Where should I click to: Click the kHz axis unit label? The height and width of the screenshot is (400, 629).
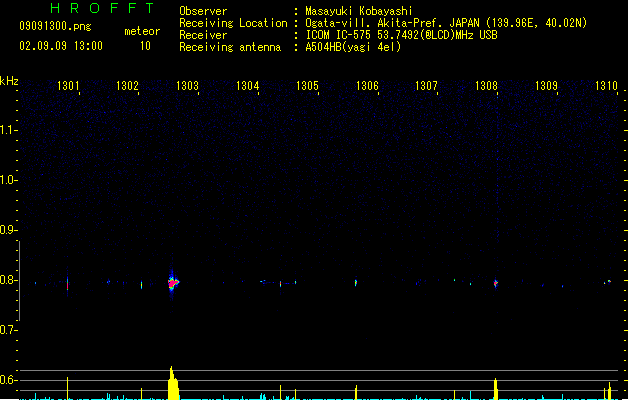(9, 81)
